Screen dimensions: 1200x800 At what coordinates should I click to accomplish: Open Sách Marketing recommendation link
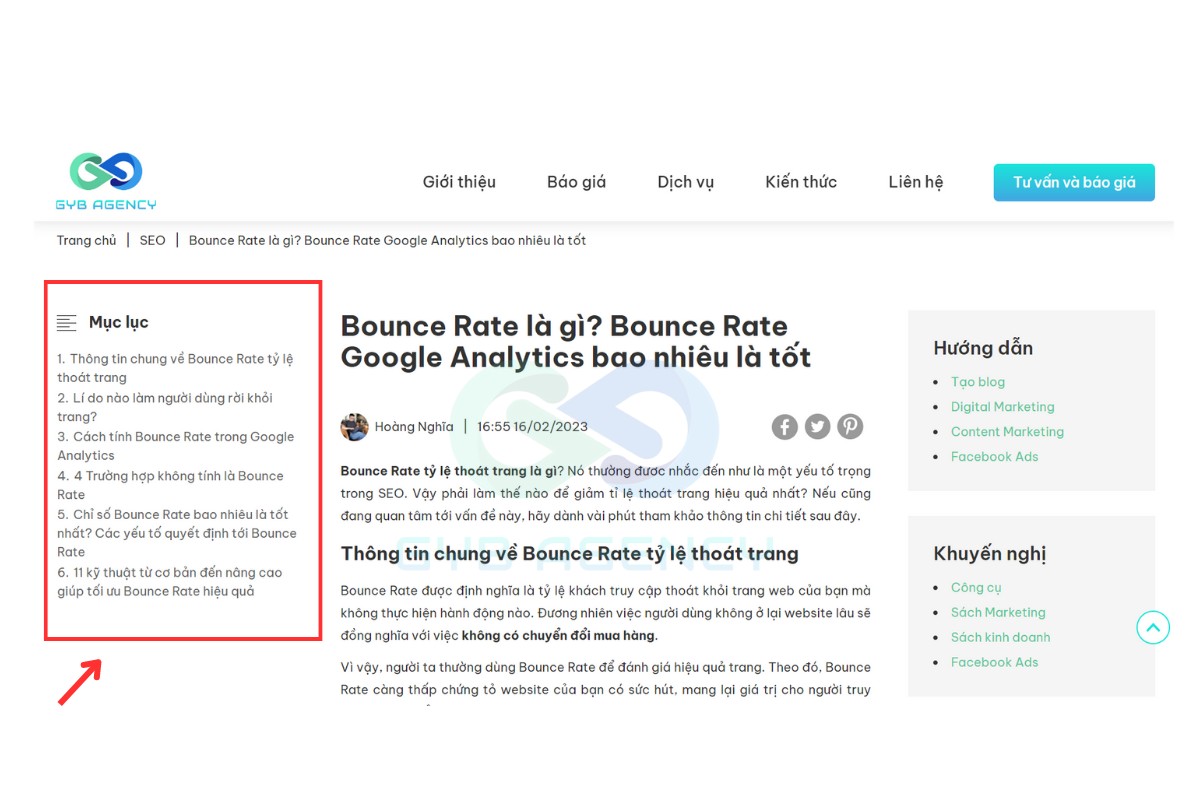pyautogui.click(x=998, y=613)
